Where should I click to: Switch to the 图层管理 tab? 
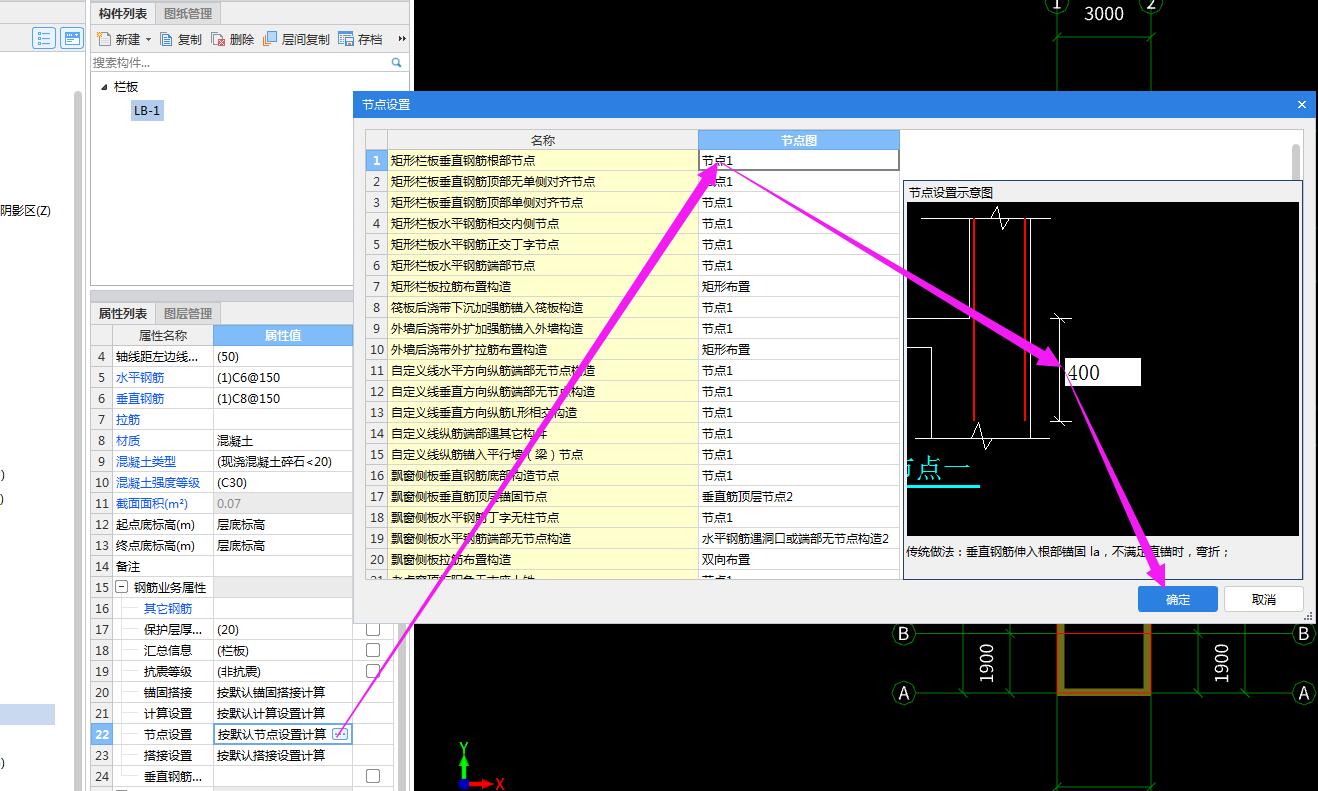coord(187,313)
